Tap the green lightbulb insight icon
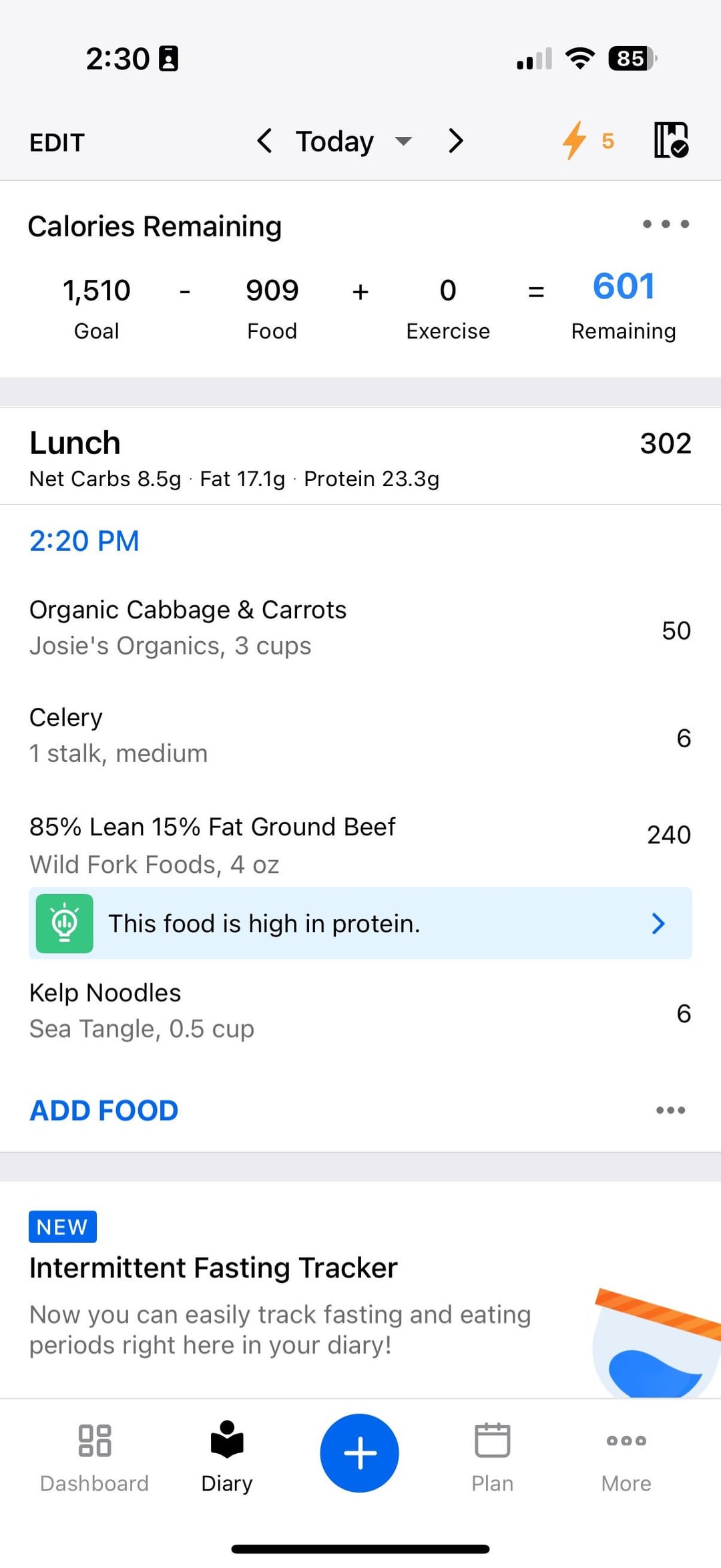721x1568 pixels. [x=64, y=923]
